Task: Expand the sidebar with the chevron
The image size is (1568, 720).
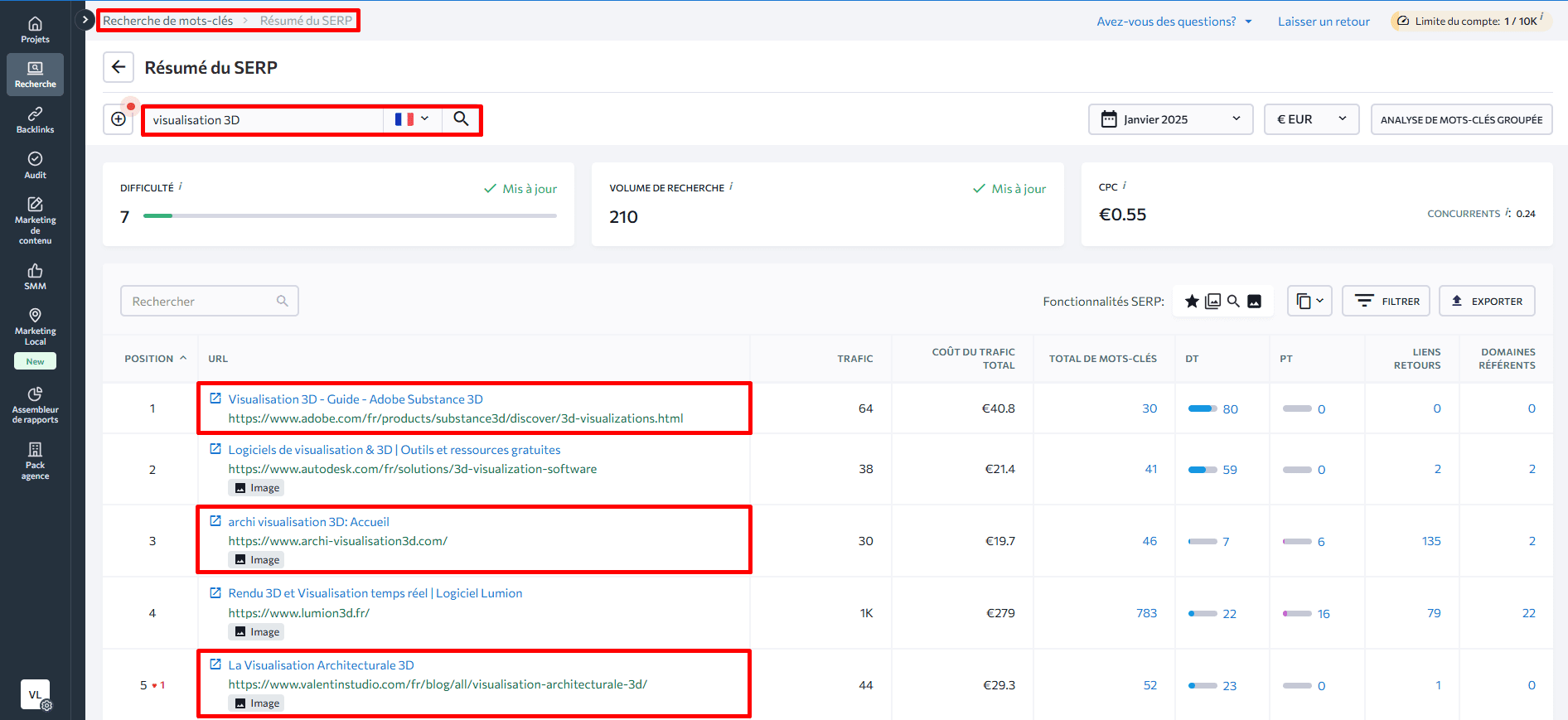Action: (85, 20)
